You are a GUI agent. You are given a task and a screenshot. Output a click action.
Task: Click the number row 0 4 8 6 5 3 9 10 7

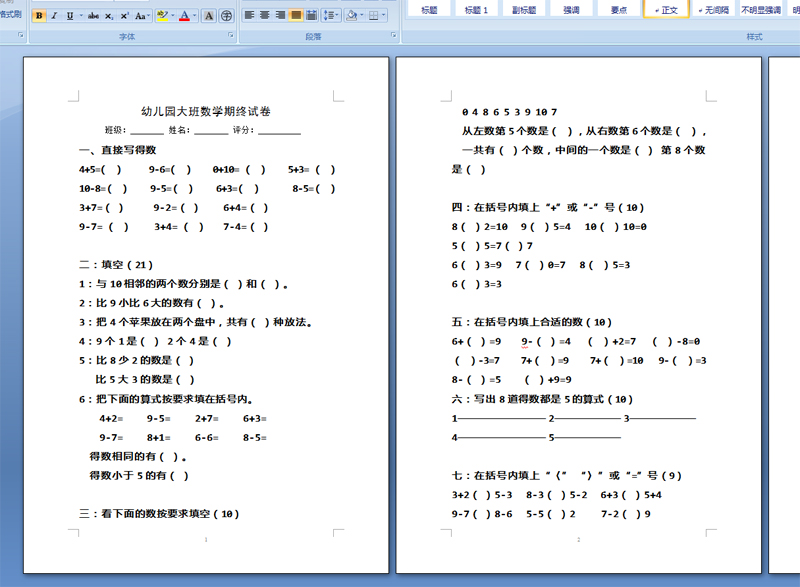tap(510, 112)
